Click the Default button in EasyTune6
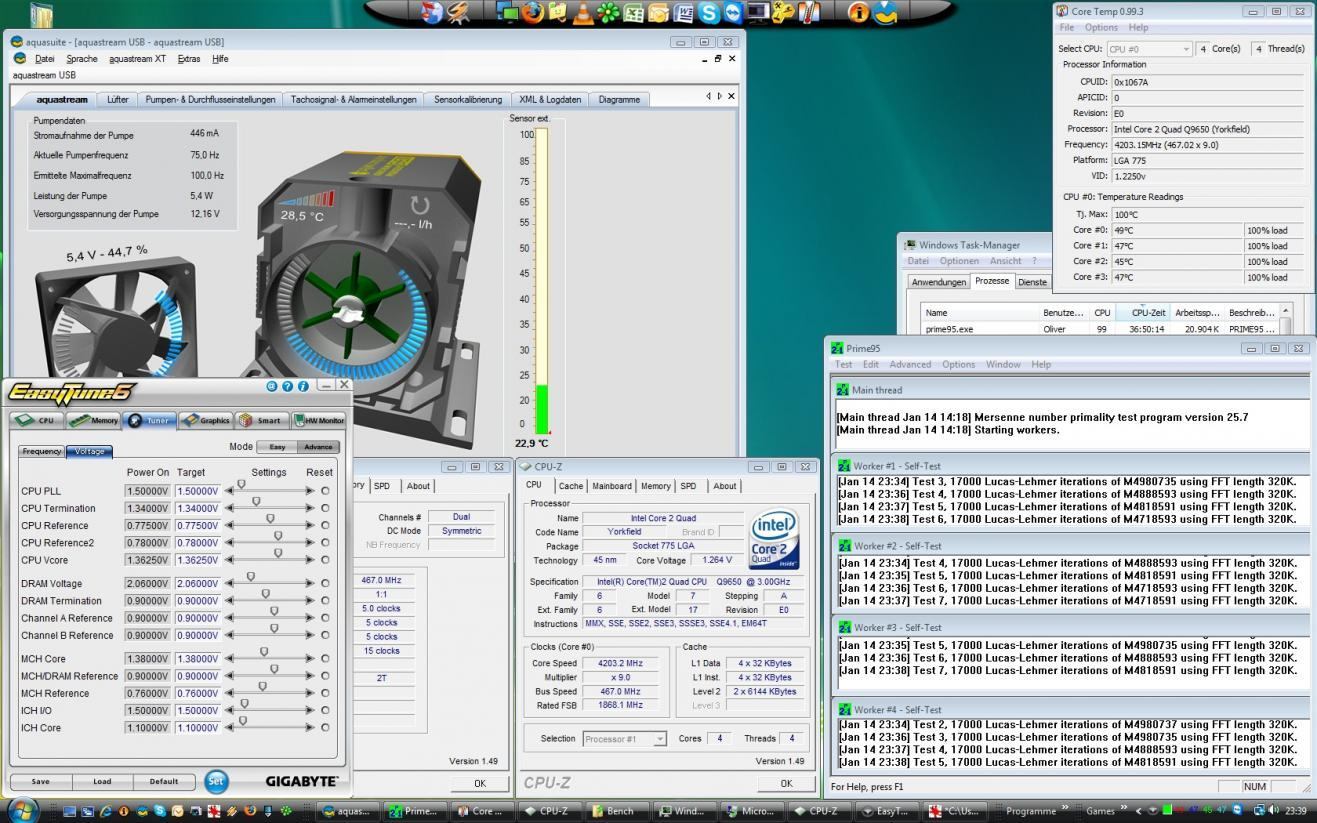Image resolution: width=1317 pixels, height=823 pixels. point(164,782)
